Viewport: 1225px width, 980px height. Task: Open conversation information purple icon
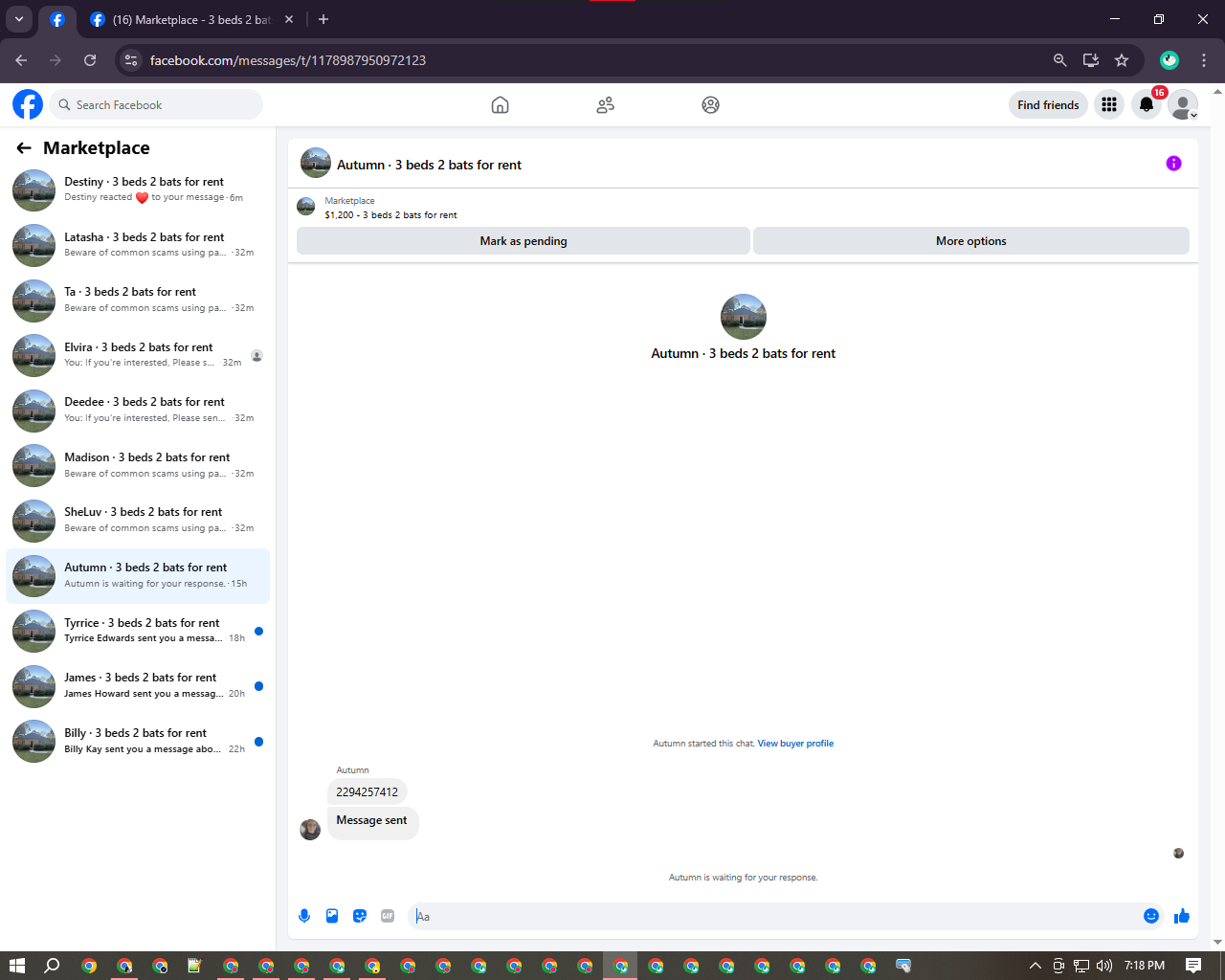[1173, 164]
